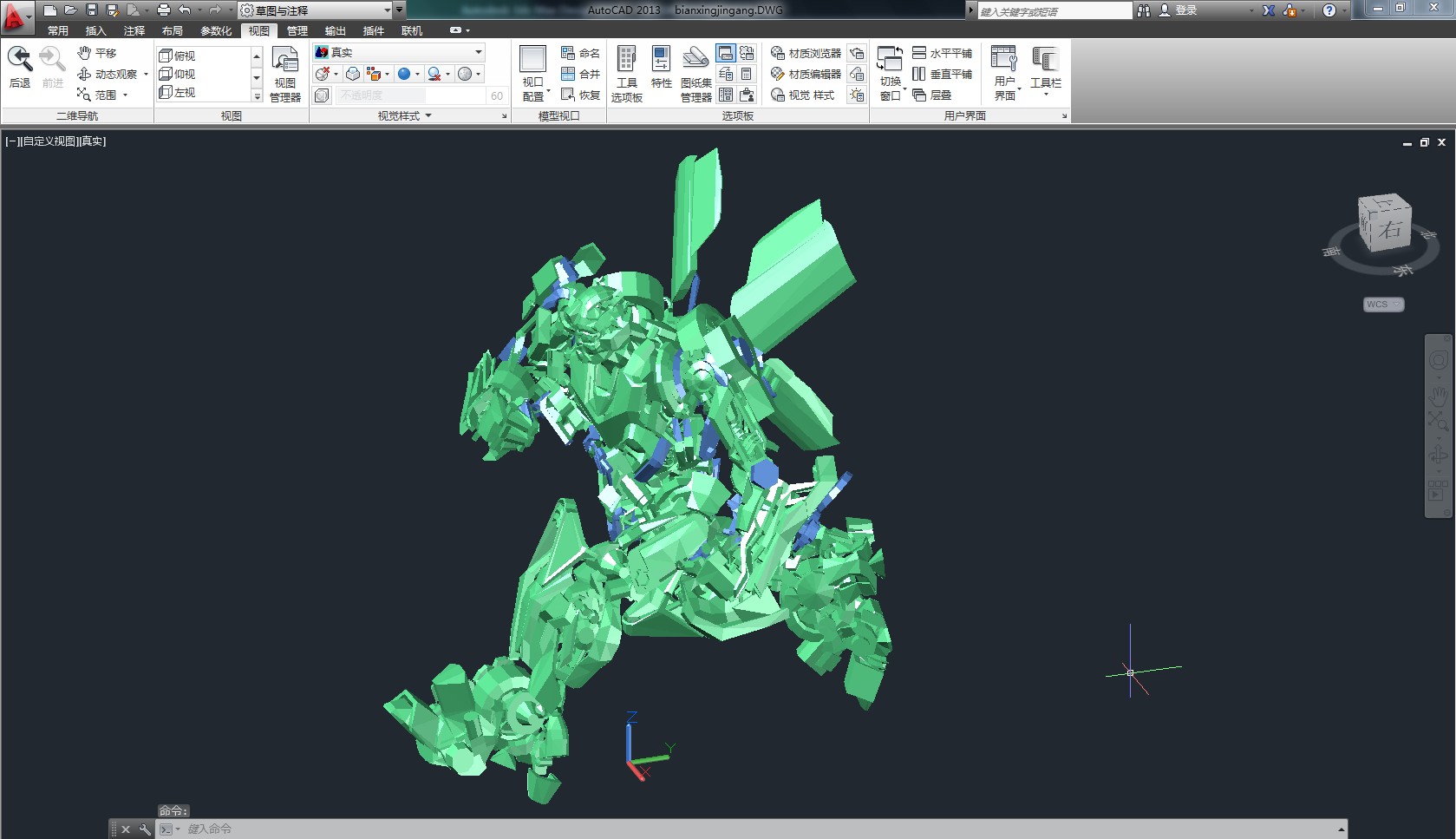This screenshot has width=1456, height=839.
Task: Start the 动态观察 orbit tool
Action: pos(108,74)
